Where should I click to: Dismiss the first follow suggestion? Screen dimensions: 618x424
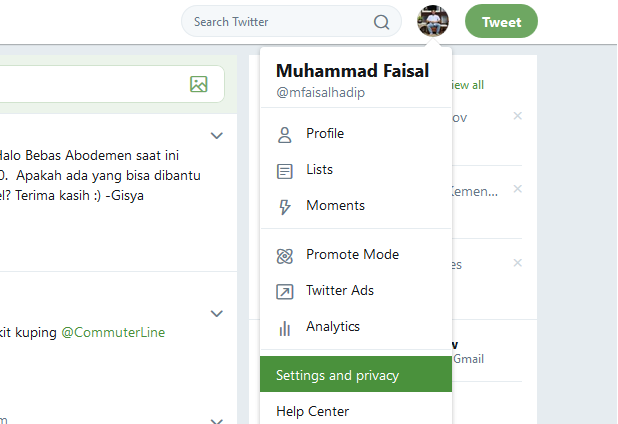click(x=517, y=116)
